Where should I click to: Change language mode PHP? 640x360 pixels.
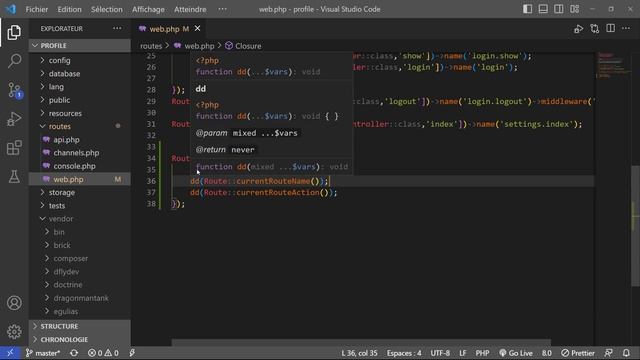pos(482,353)
